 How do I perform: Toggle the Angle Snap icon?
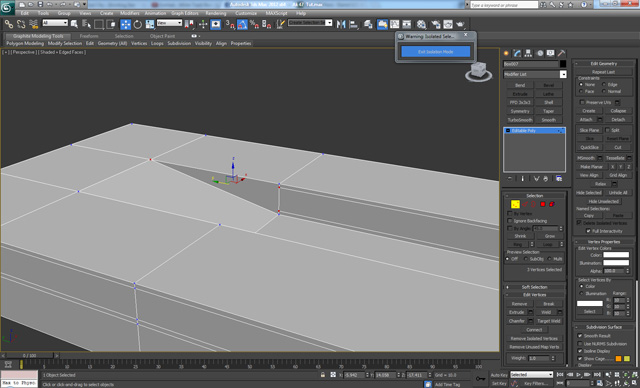point(242,24)
